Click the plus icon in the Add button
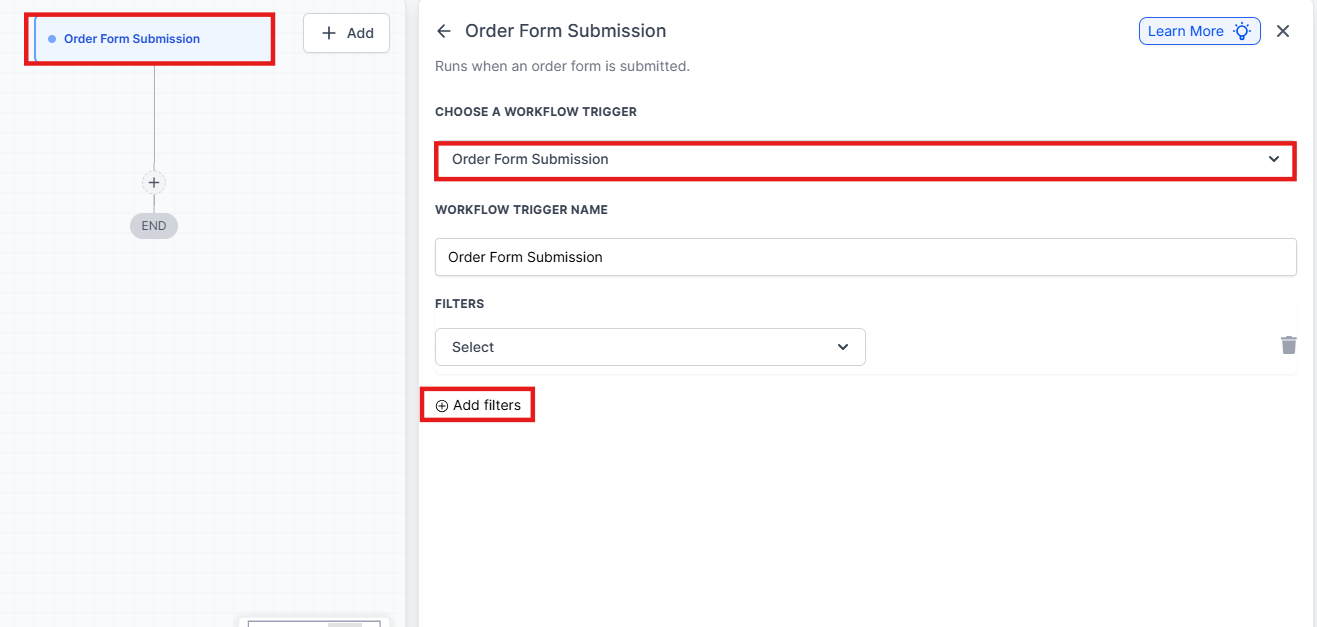Viewport: 1317px width, 627px height. point(329,33)
